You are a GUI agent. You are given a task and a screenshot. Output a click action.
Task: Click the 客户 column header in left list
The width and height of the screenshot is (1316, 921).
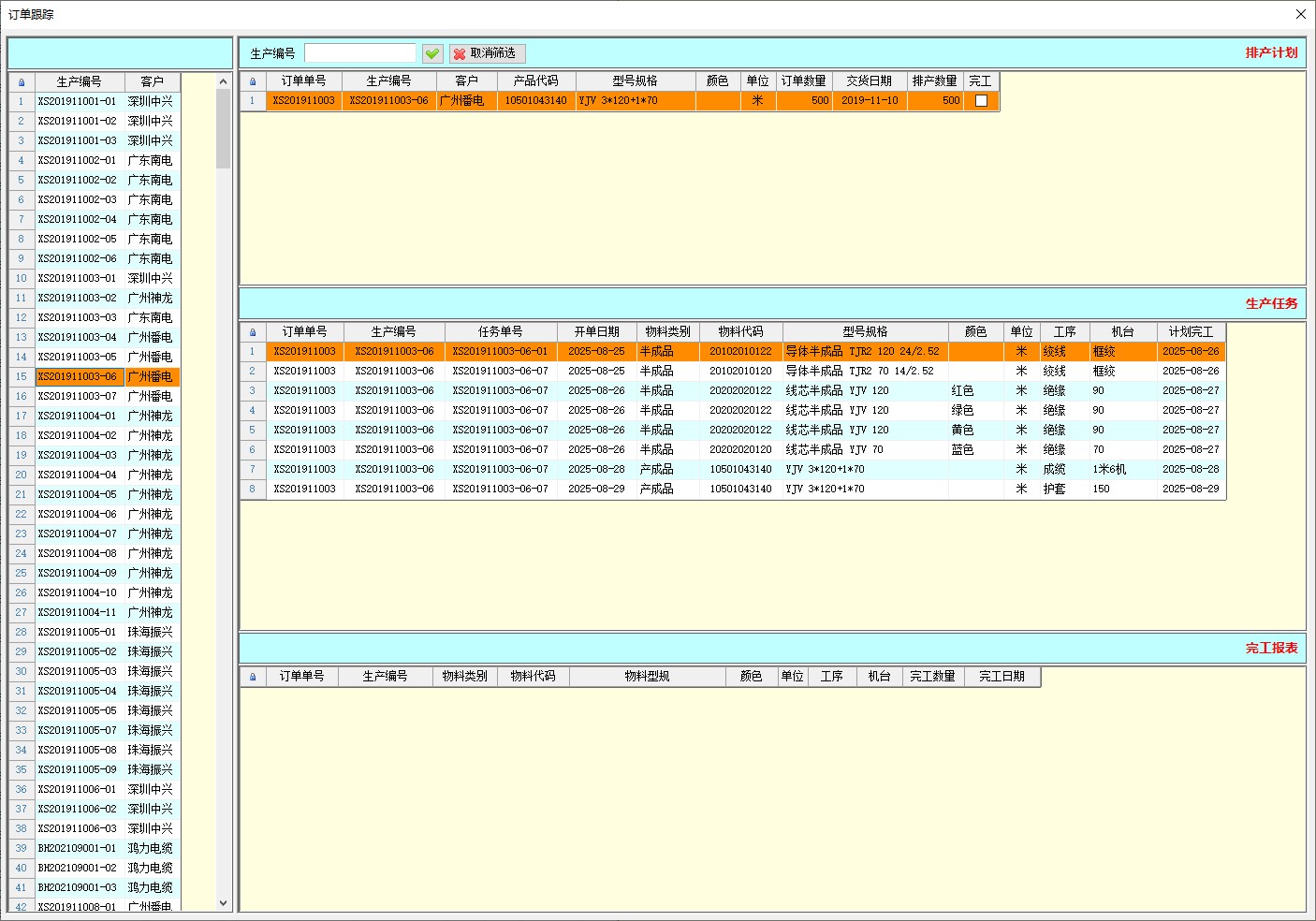152,82
